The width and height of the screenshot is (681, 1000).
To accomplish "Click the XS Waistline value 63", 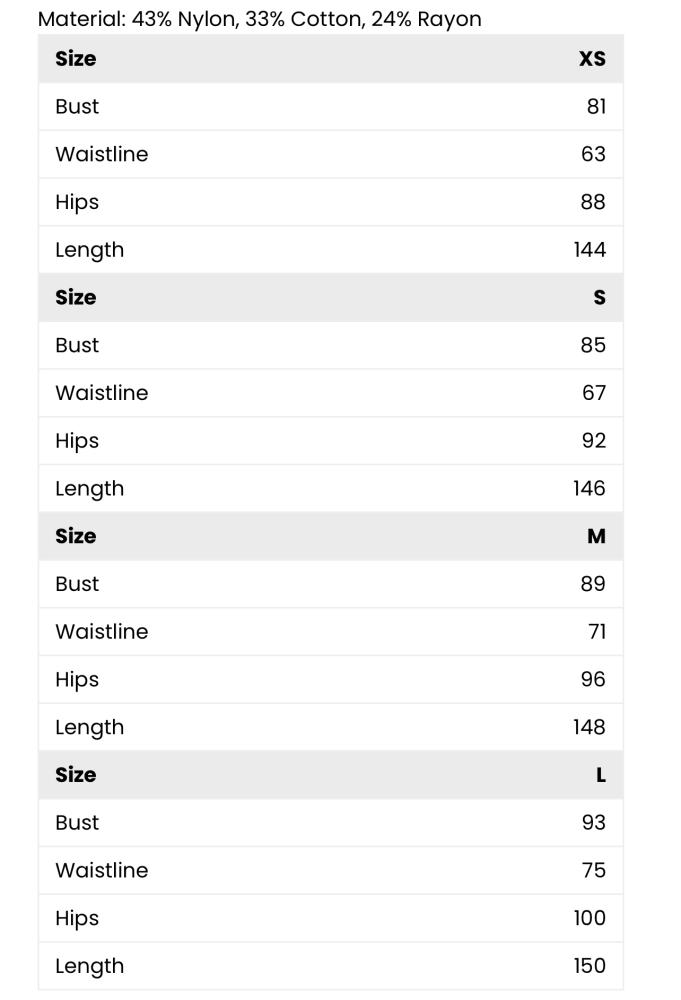I will click(x=593, y=154).
